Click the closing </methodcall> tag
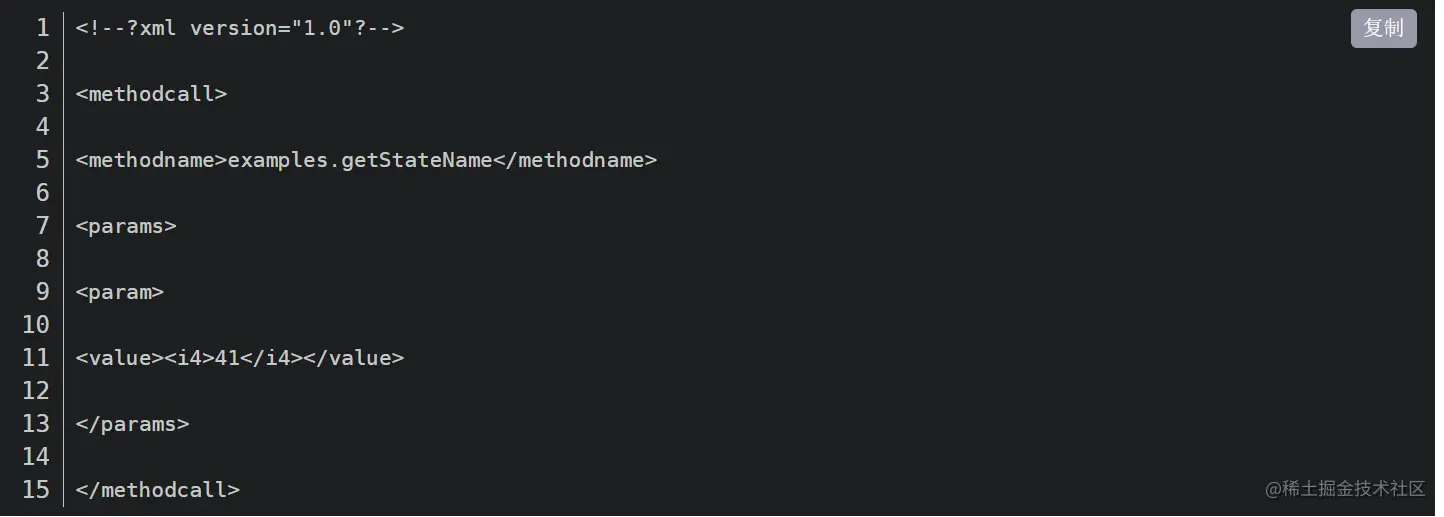1444x517 pixels. pos(157,490)
